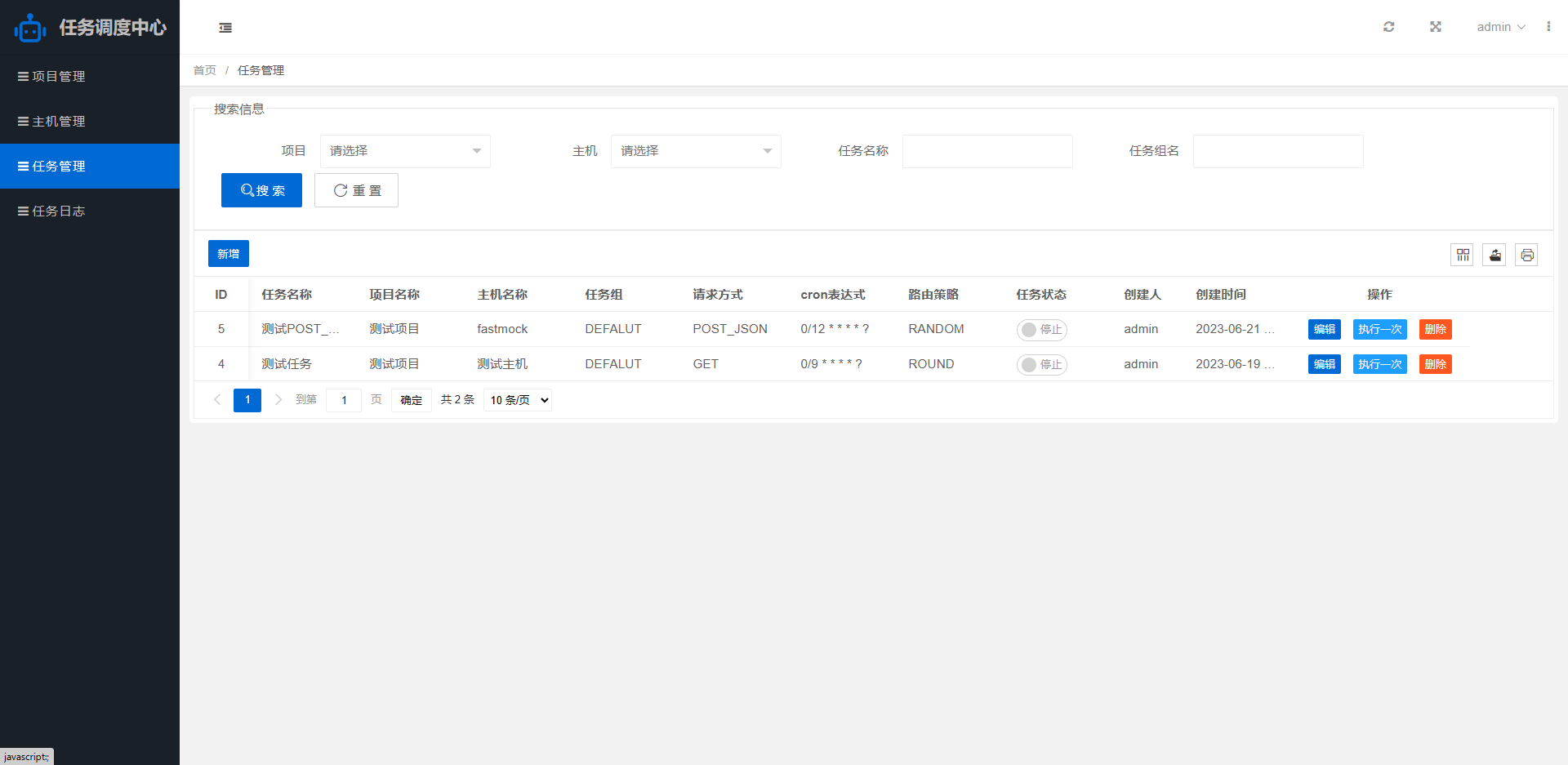Go to previous page arrow
This screenshot has width=1568, height=765.
[217, 400]
